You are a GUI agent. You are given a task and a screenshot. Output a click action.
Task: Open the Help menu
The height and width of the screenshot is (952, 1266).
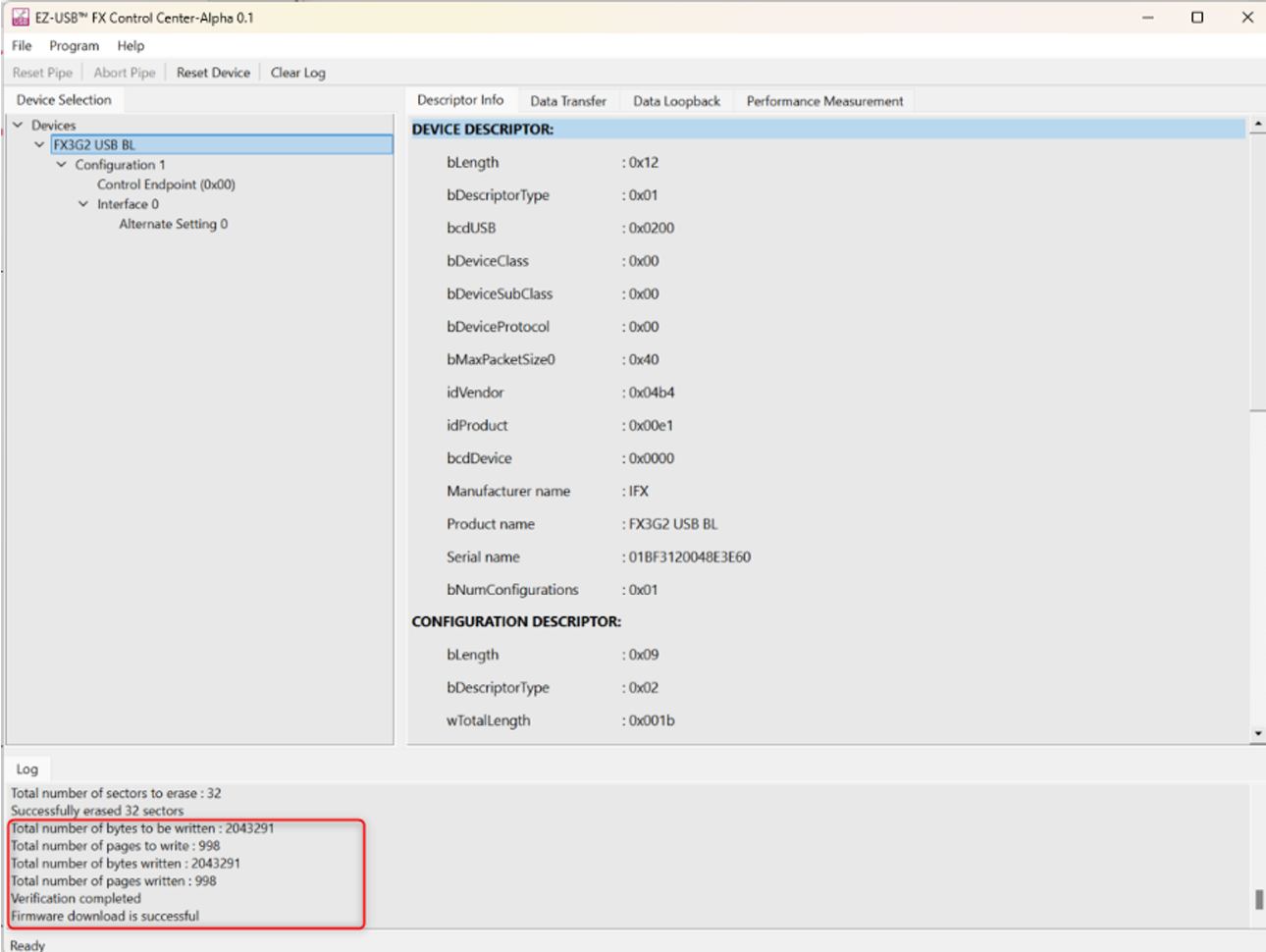tap(131, 46)
